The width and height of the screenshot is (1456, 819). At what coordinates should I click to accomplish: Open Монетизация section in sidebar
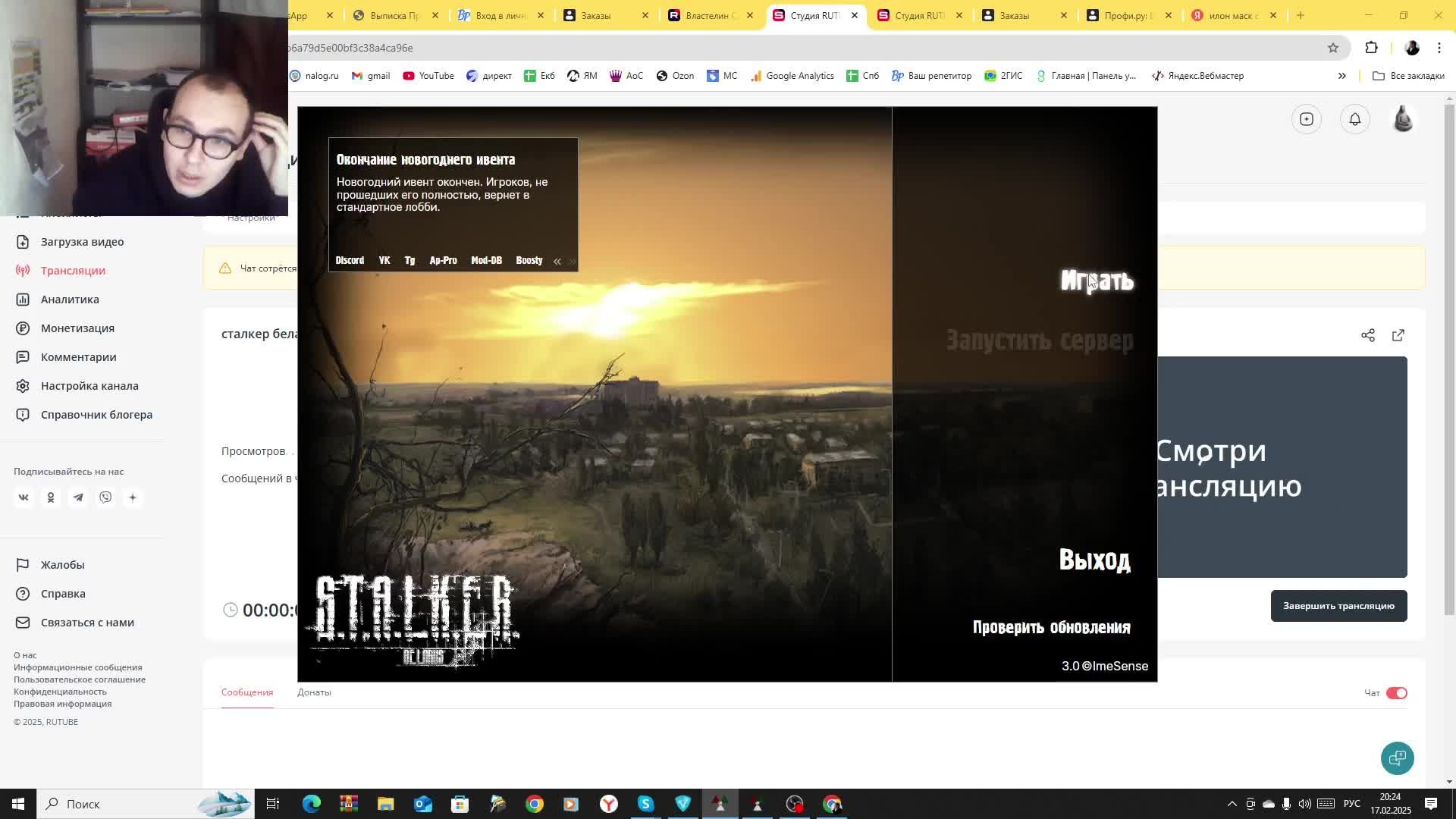[77, 328]
